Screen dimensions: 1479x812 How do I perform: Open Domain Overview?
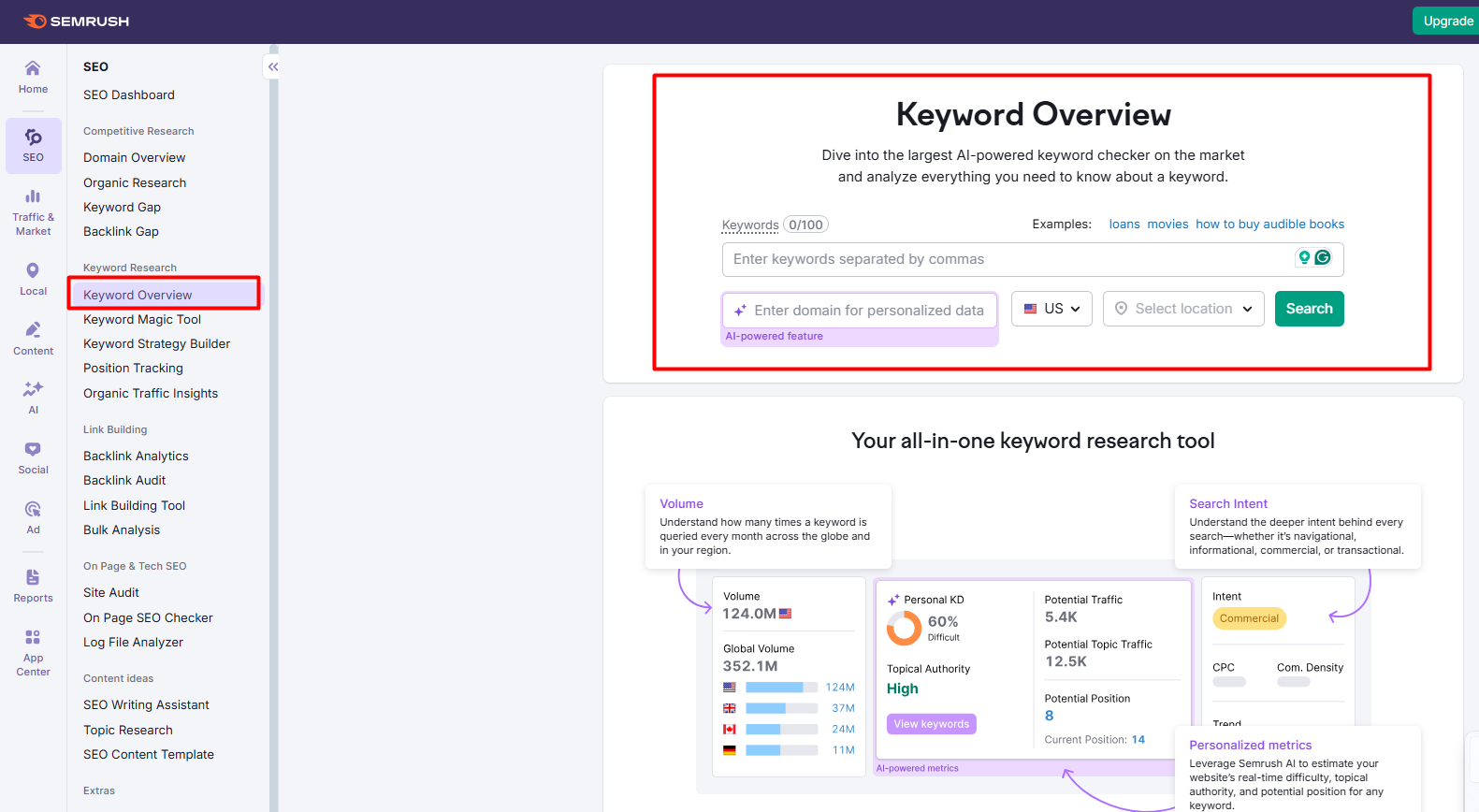135,157
